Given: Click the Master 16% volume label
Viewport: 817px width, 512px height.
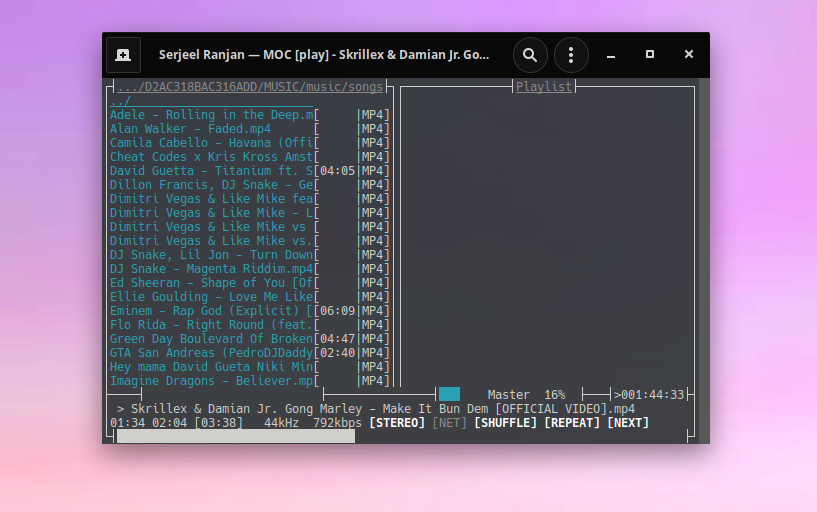Looking at the screenshot, I should pyautogui.click(x=526, y=395).
